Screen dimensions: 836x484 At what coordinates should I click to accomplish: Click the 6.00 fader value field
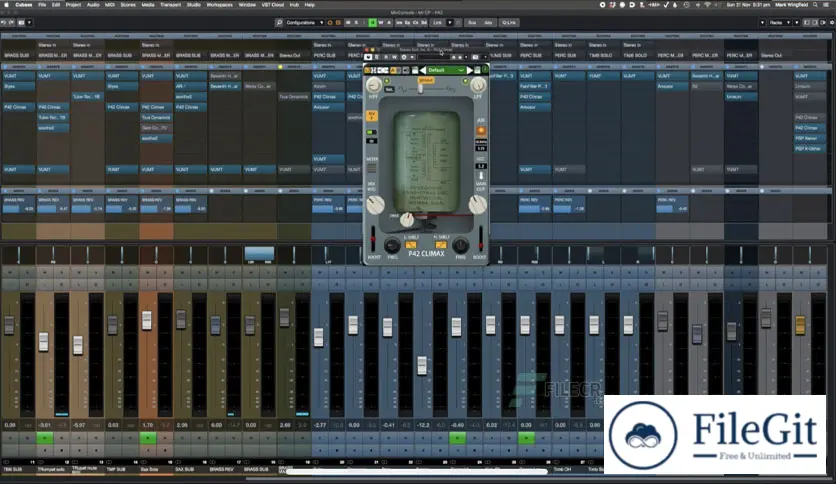coord(216,425)
